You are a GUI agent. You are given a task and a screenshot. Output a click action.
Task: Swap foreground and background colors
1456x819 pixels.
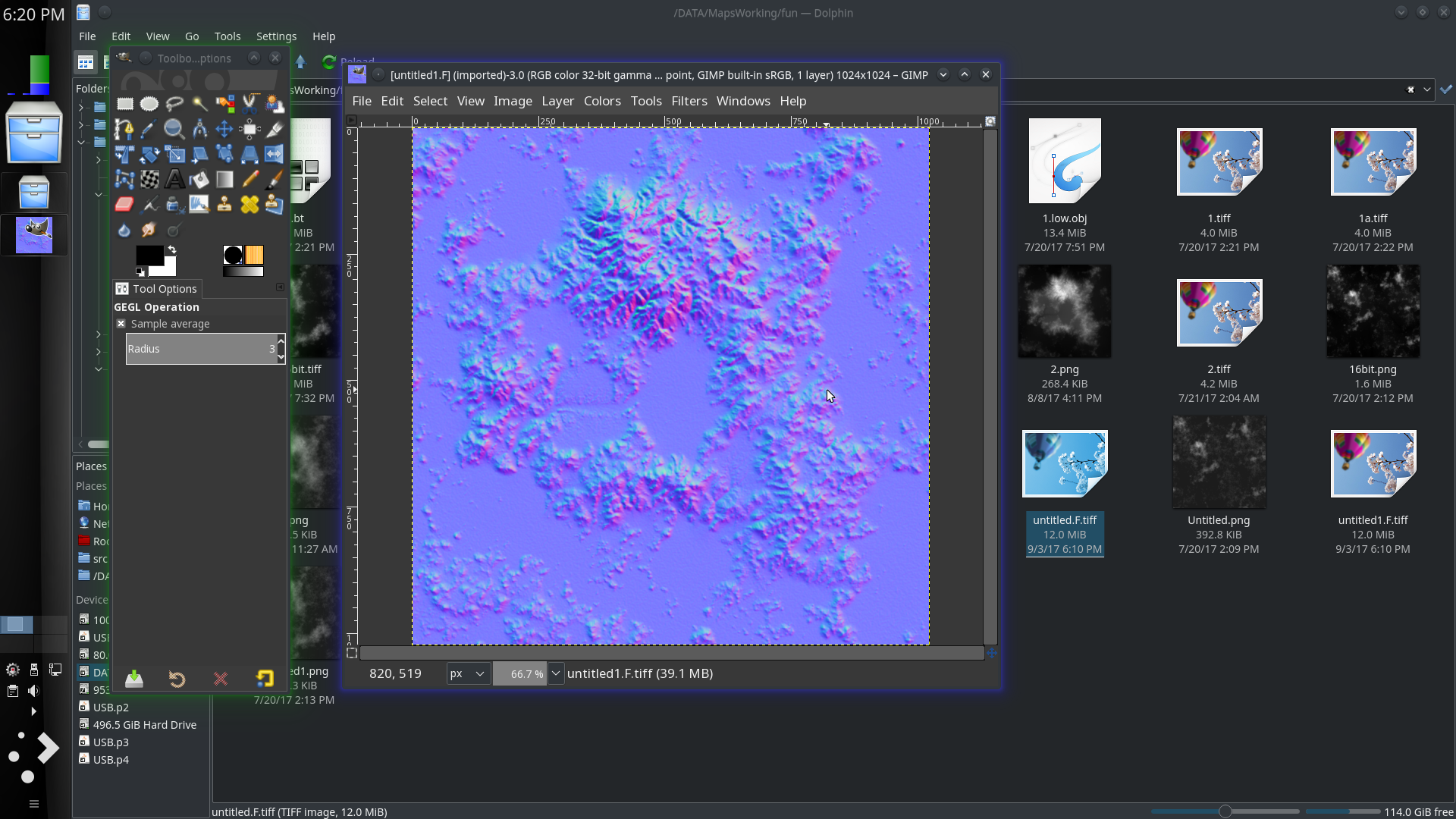tap(172, 249)
